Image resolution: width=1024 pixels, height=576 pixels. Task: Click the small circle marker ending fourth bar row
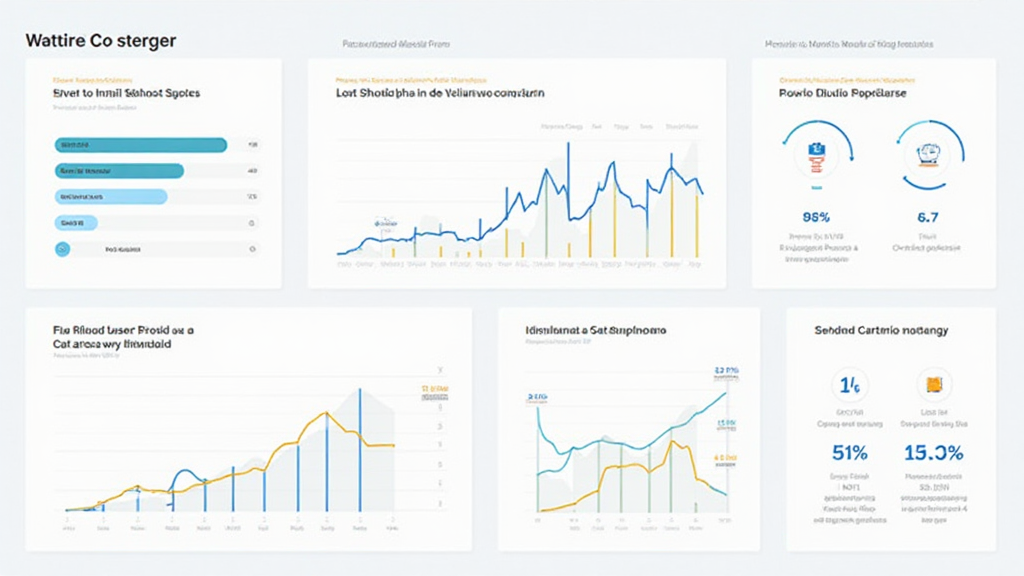coord(252,222)
